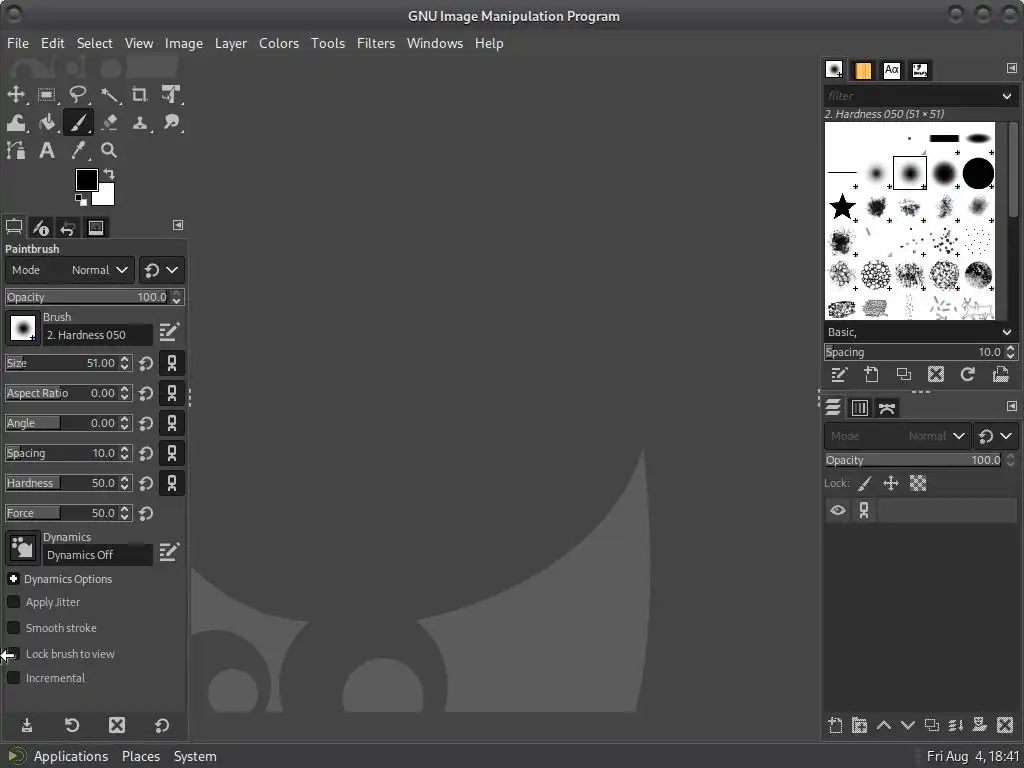Screen dimensions: 1024x768
Task: Click the foreground color swatch
Action: click(x=86, y=180)
